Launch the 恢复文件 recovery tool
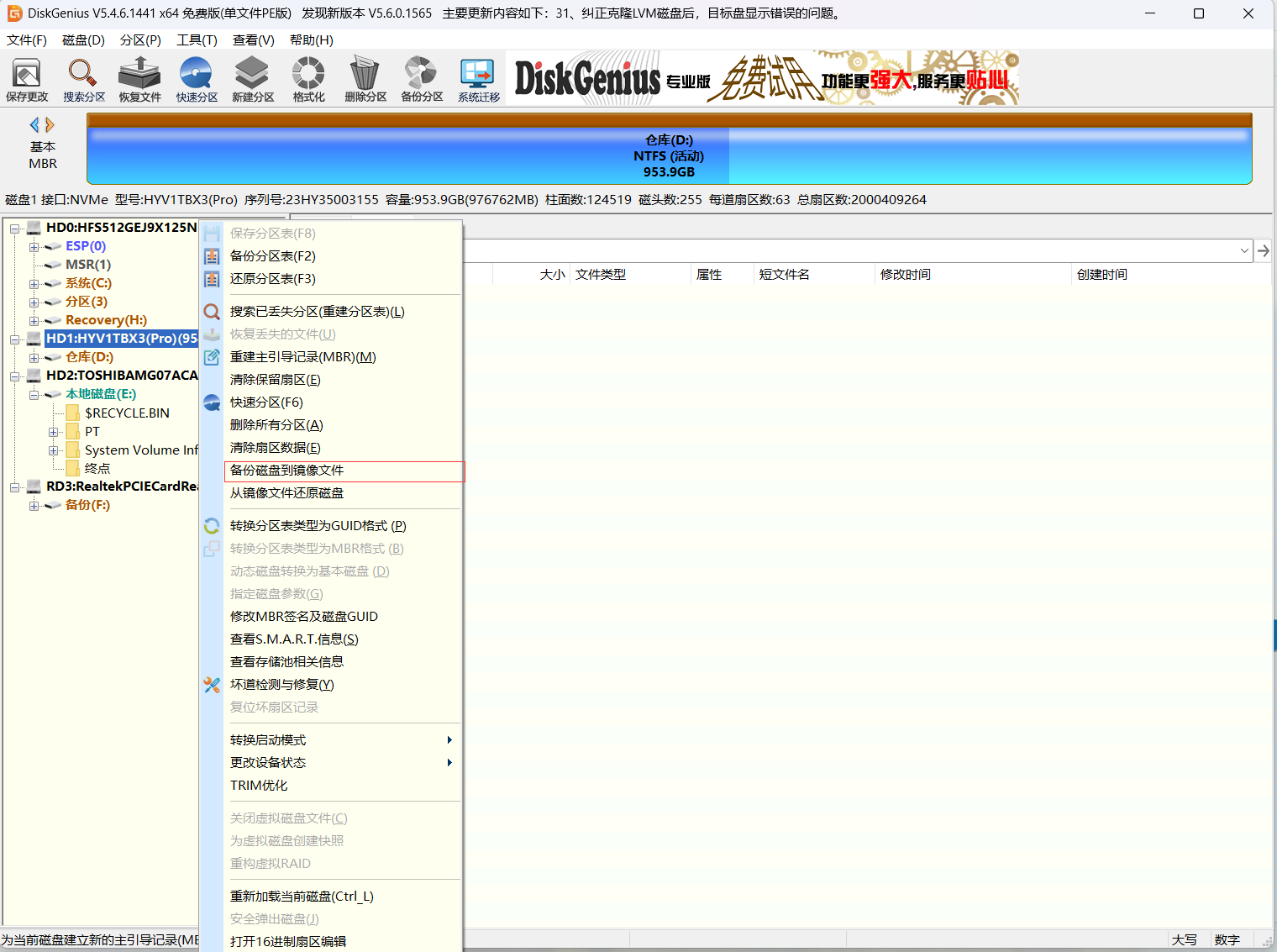The width and height of the screenshot is (1277, 952). point(139,80)
